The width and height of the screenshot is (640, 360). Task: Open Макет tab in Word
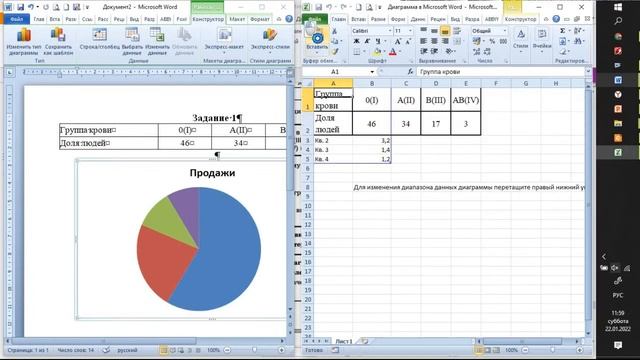[237, 19]
